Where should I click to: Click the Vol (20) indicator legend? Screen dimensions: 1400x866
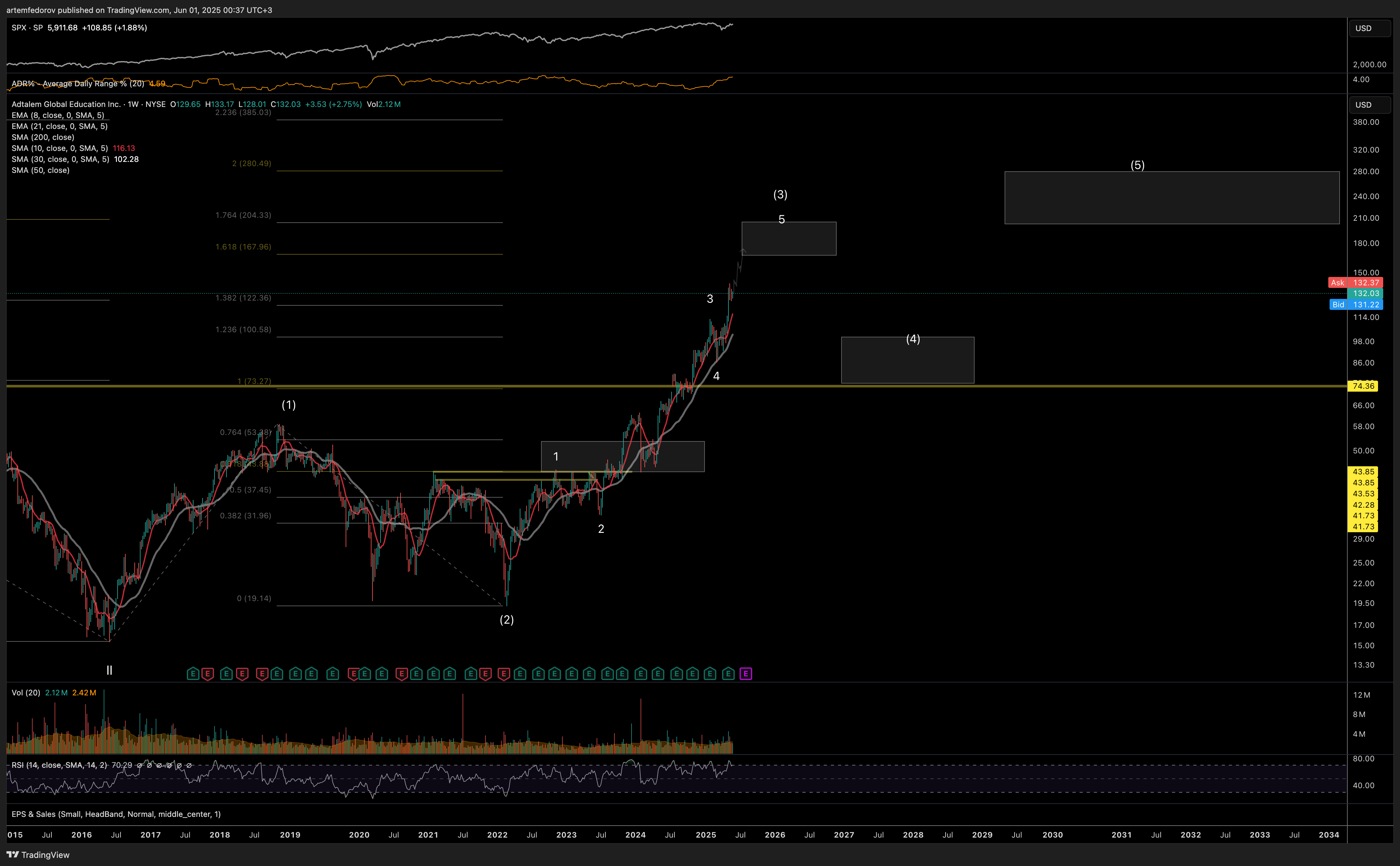coord(26,692)
